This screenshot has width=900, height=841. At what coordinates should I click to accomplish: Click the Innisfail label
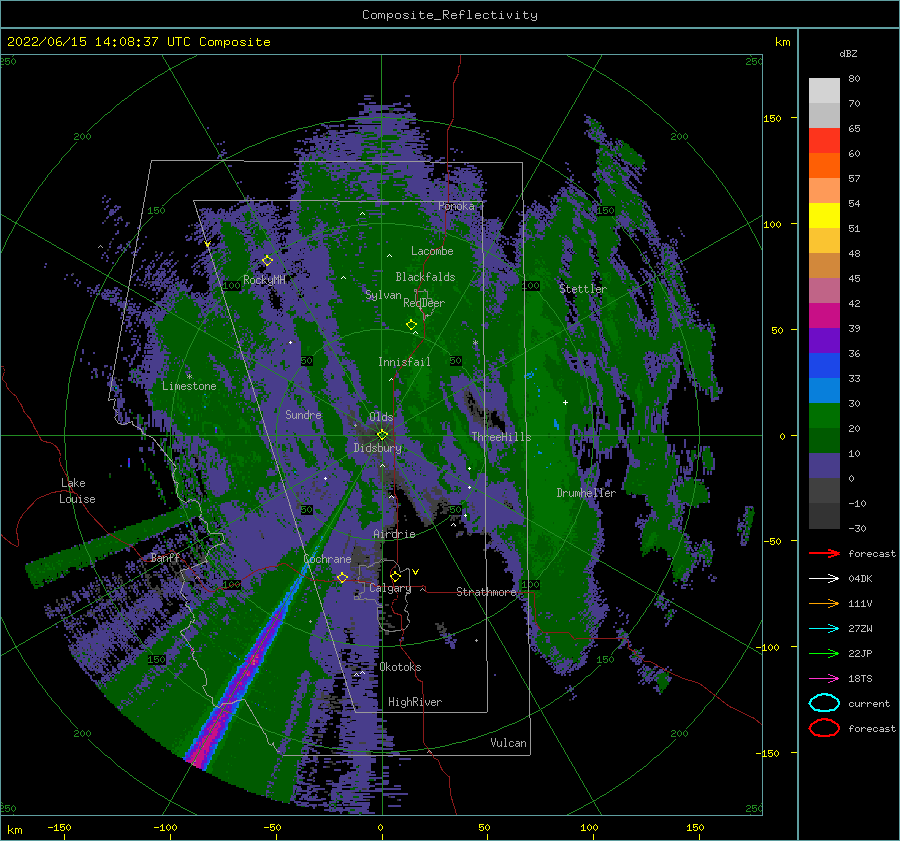click(404, 362)
